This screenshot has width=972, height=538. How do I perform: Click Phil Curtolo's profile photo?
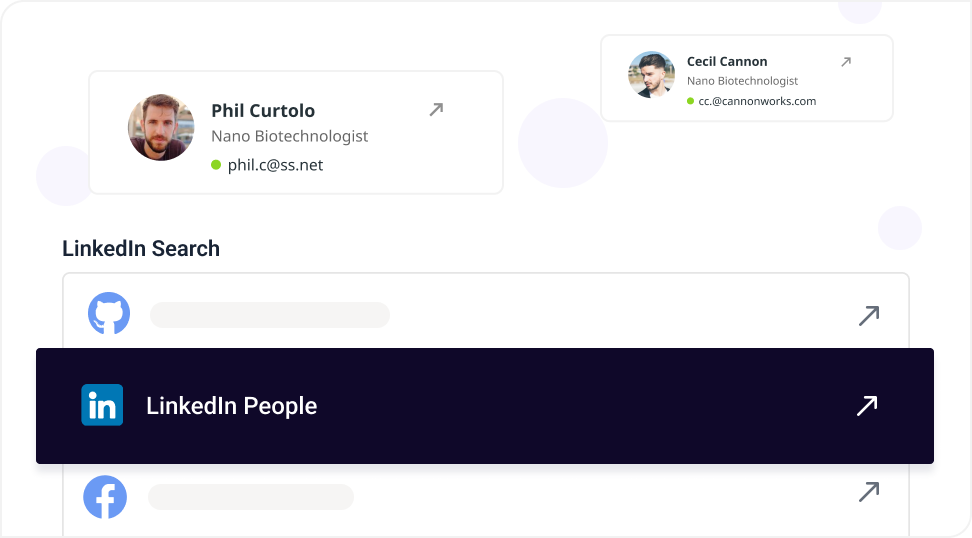pos(161,128)
